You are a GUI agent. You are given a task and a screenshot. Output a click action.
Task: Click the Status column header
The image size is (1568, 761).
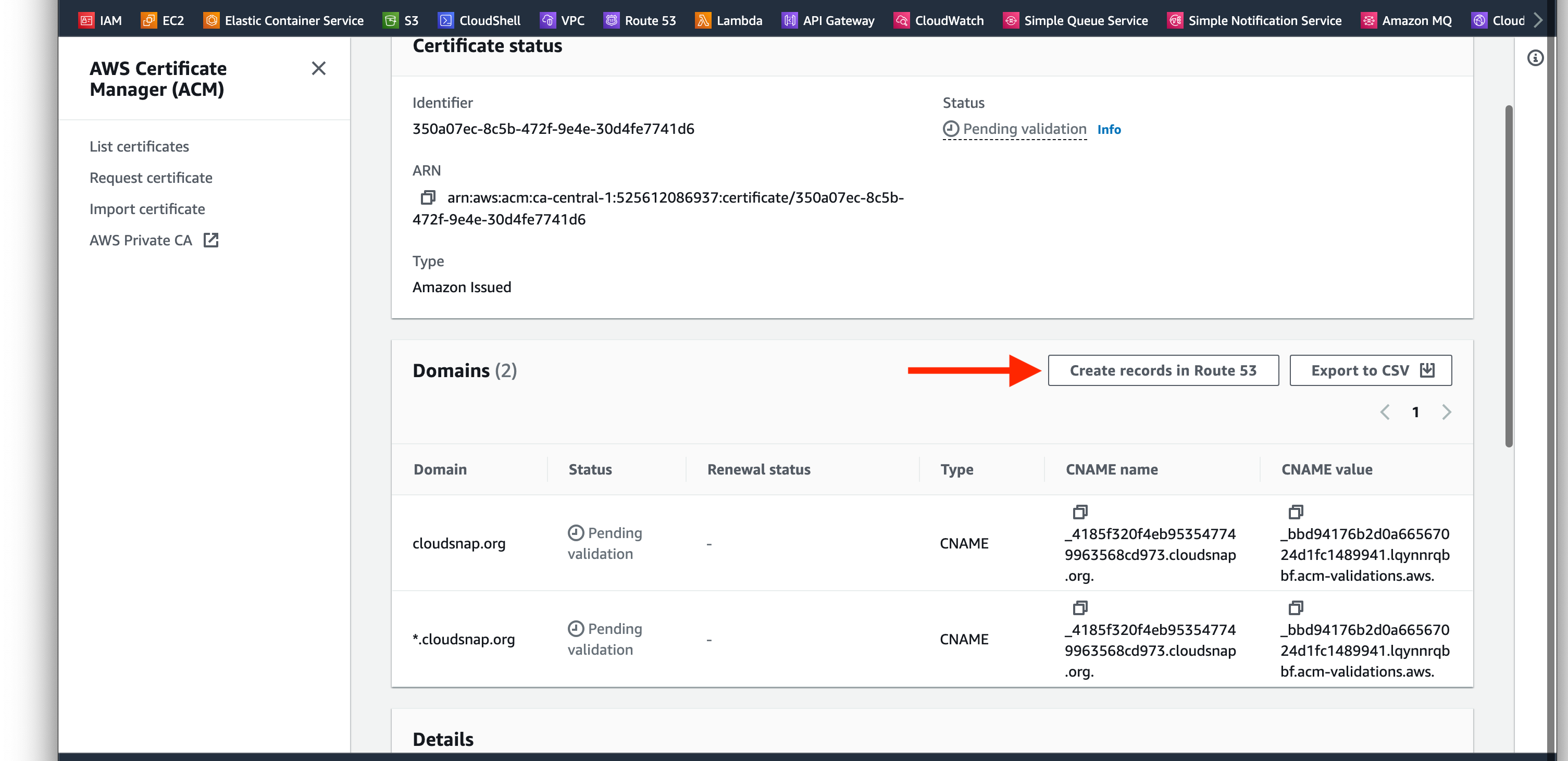tap(590, 469)
